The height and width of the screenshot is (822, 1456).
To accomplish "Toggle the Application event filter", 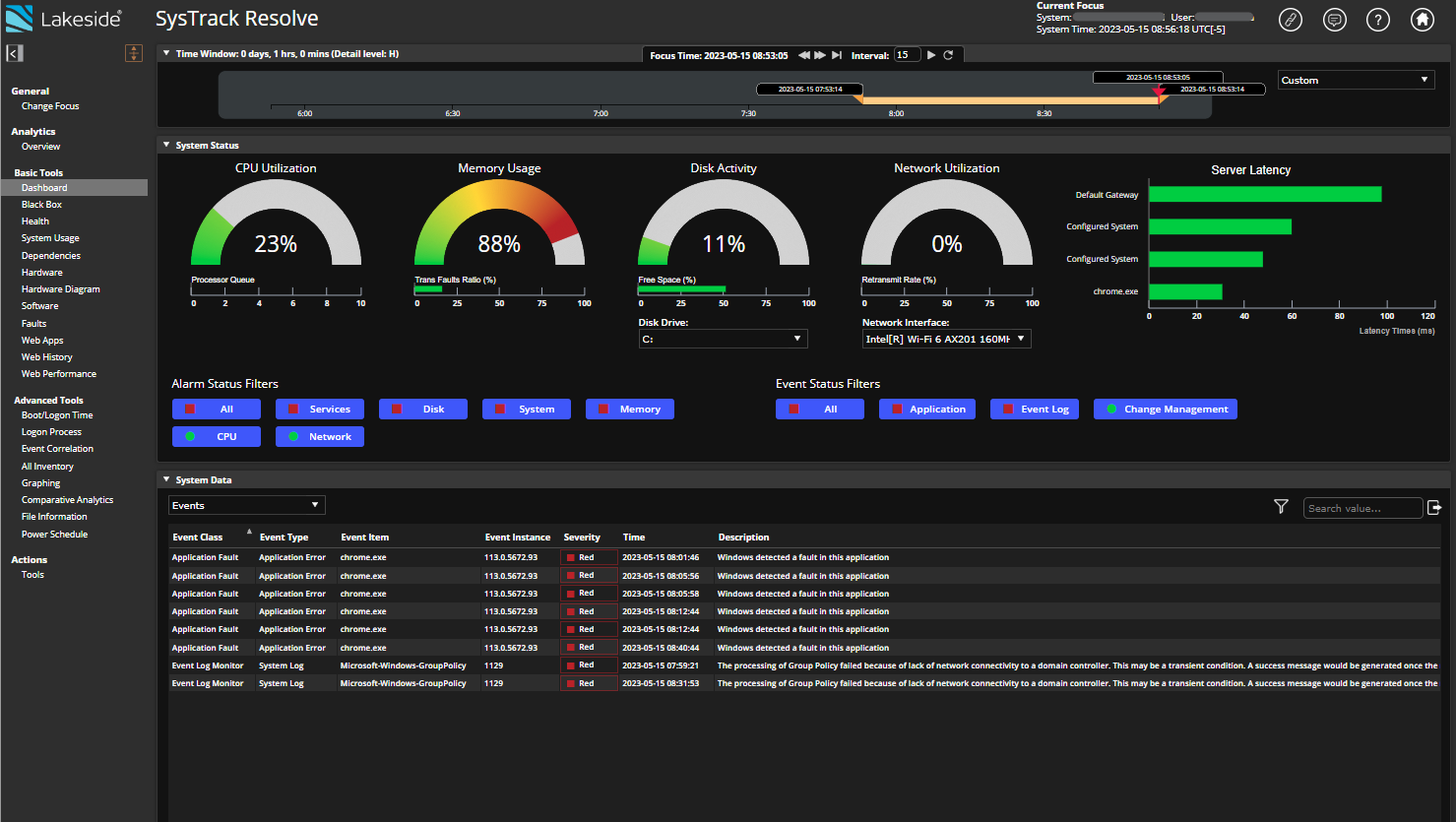I will (928, 410).
